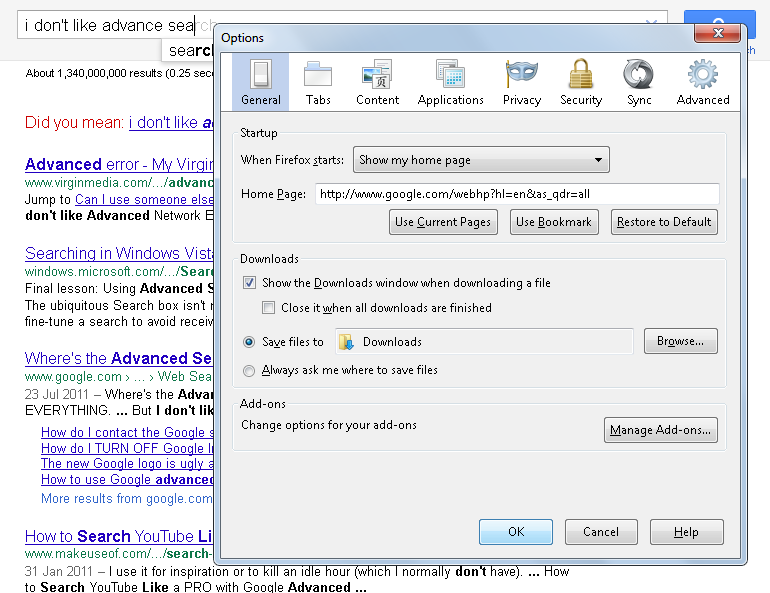Open Help for Options dialog
The height and width of the screenshot is (593, 770).
pos(687,532)
